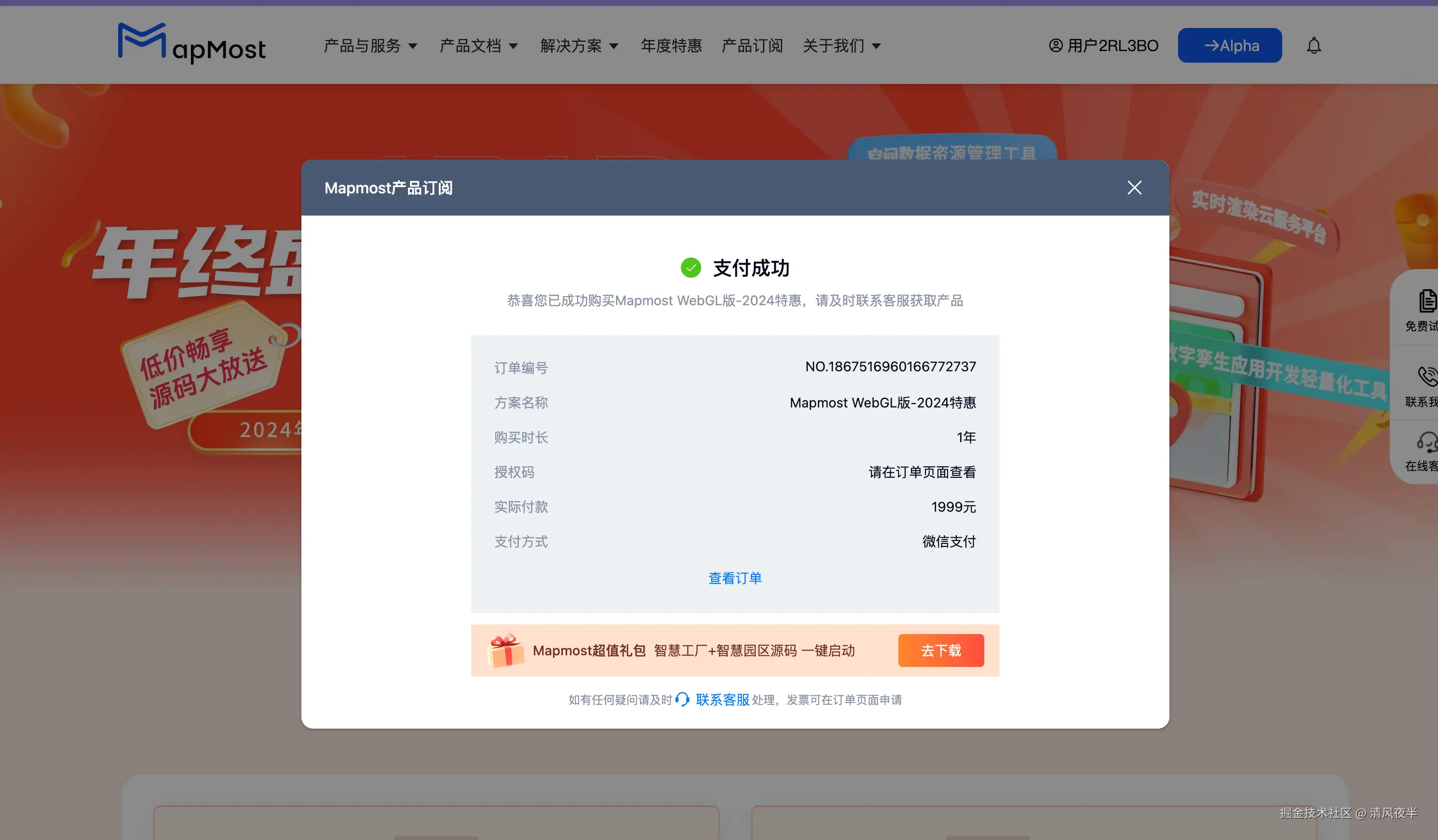This screenshot has height=840, width=1438.
Task: Open online support headset sidebar icon
Action: tap(1426, 443)
